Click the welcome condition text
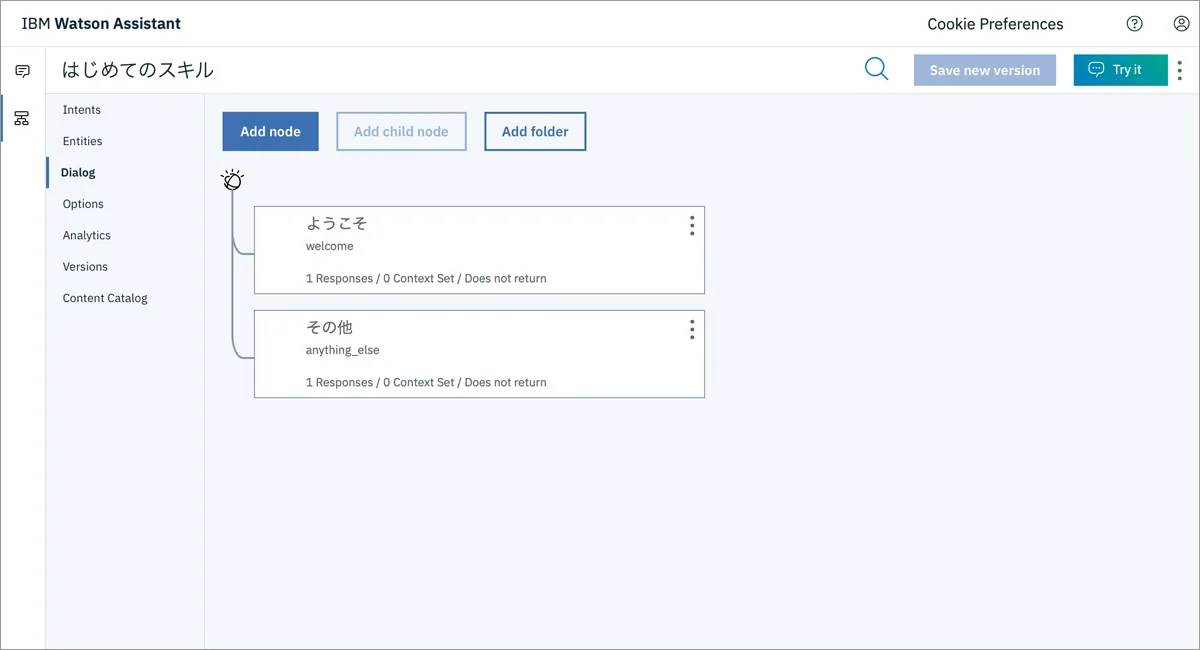The width and height of the screenshot is (1200, 650). [x=330, y=246]
